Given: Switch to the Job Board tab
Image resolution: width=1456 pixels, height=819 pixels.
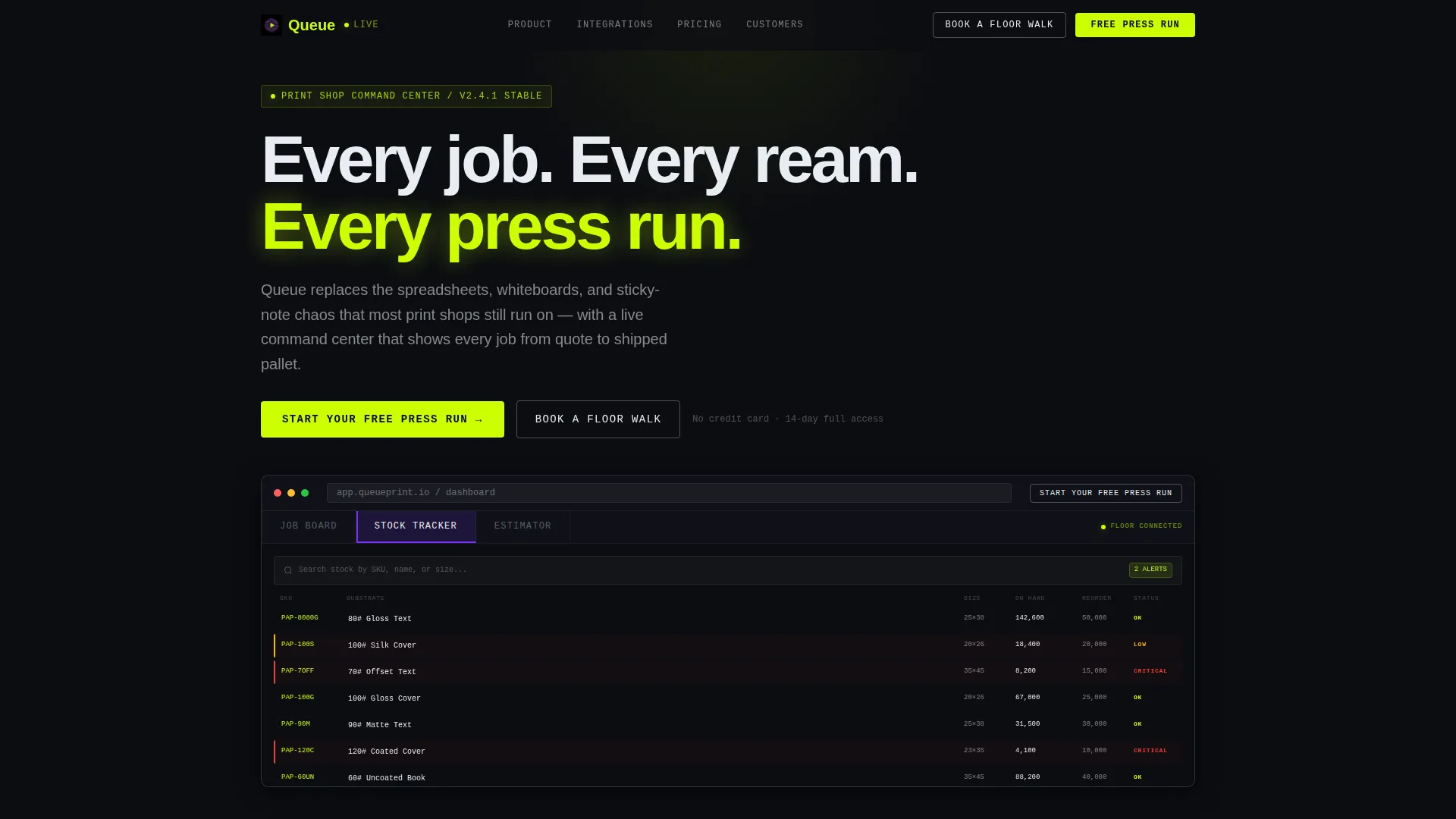Looking at the screenshot, I should [309, 526].
